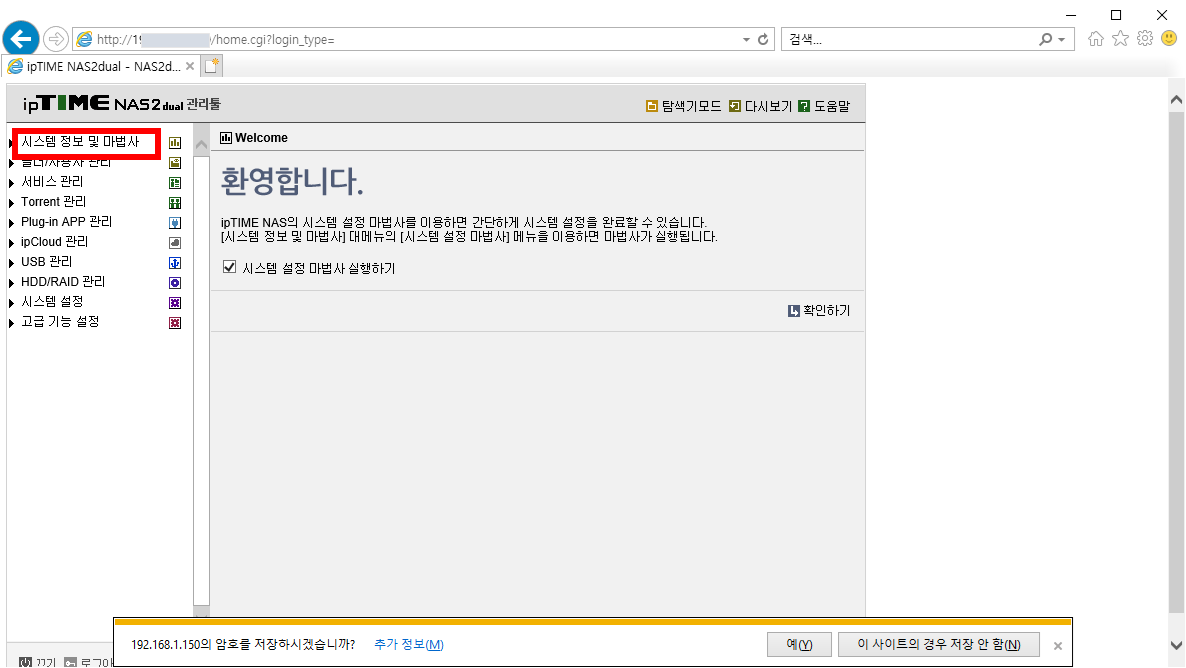This screenshot has width=1186, height=668.
Task: Click the 다시보기 link
Action: pos(760,107)
